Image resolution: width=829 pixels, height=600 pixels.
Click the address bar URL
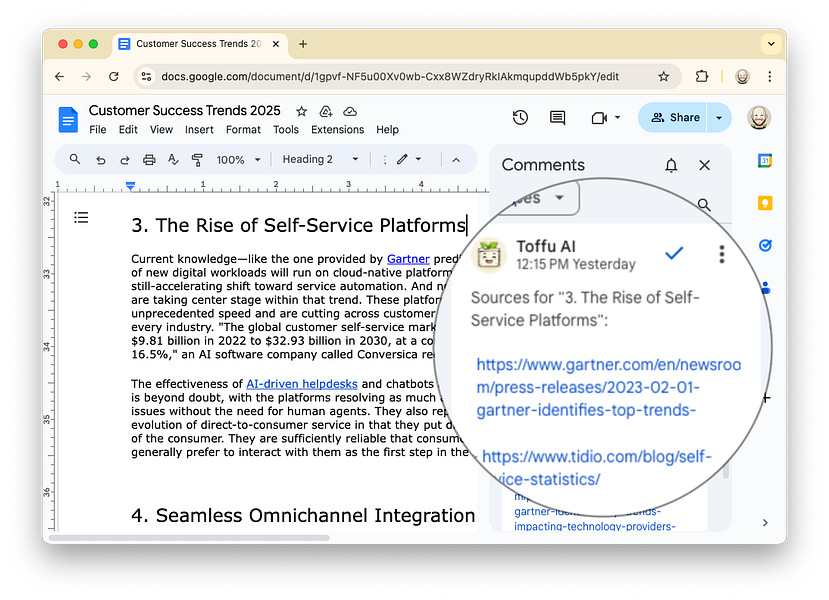[x=390, y=77]
